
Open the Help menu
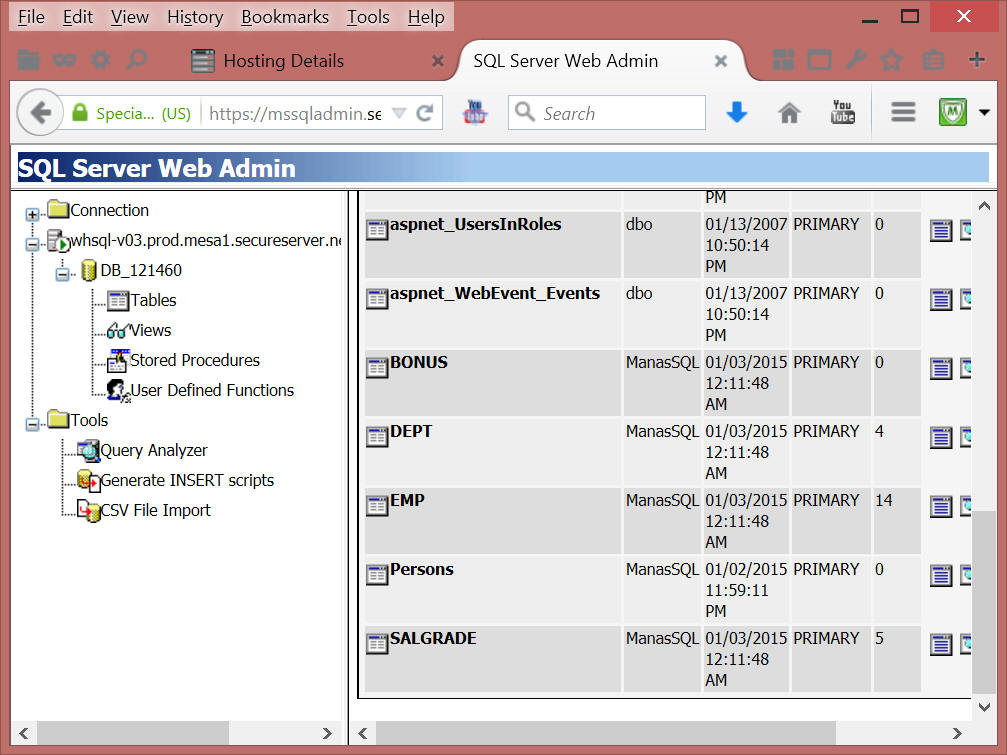pos(426,17)
